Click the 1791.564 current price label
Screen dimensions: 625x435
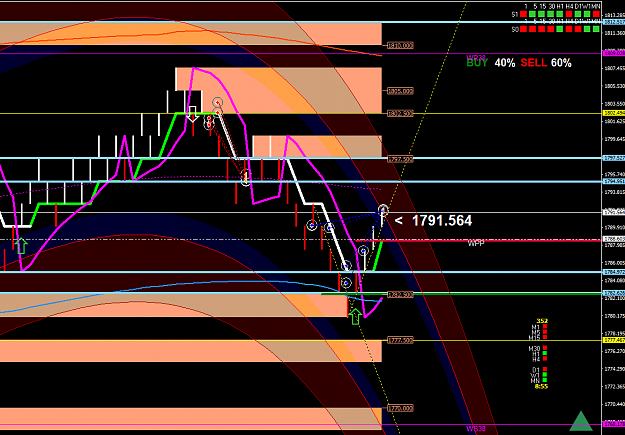pos(442,220)
